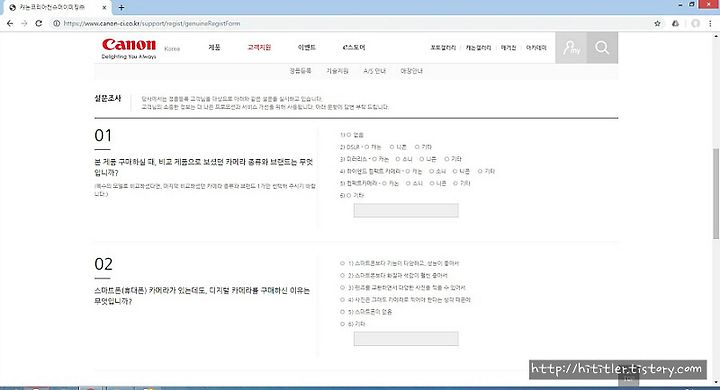Viewport: 720px width, 390px height.
Task: Select 미러리스 소니 radio option
Action: 398,159
